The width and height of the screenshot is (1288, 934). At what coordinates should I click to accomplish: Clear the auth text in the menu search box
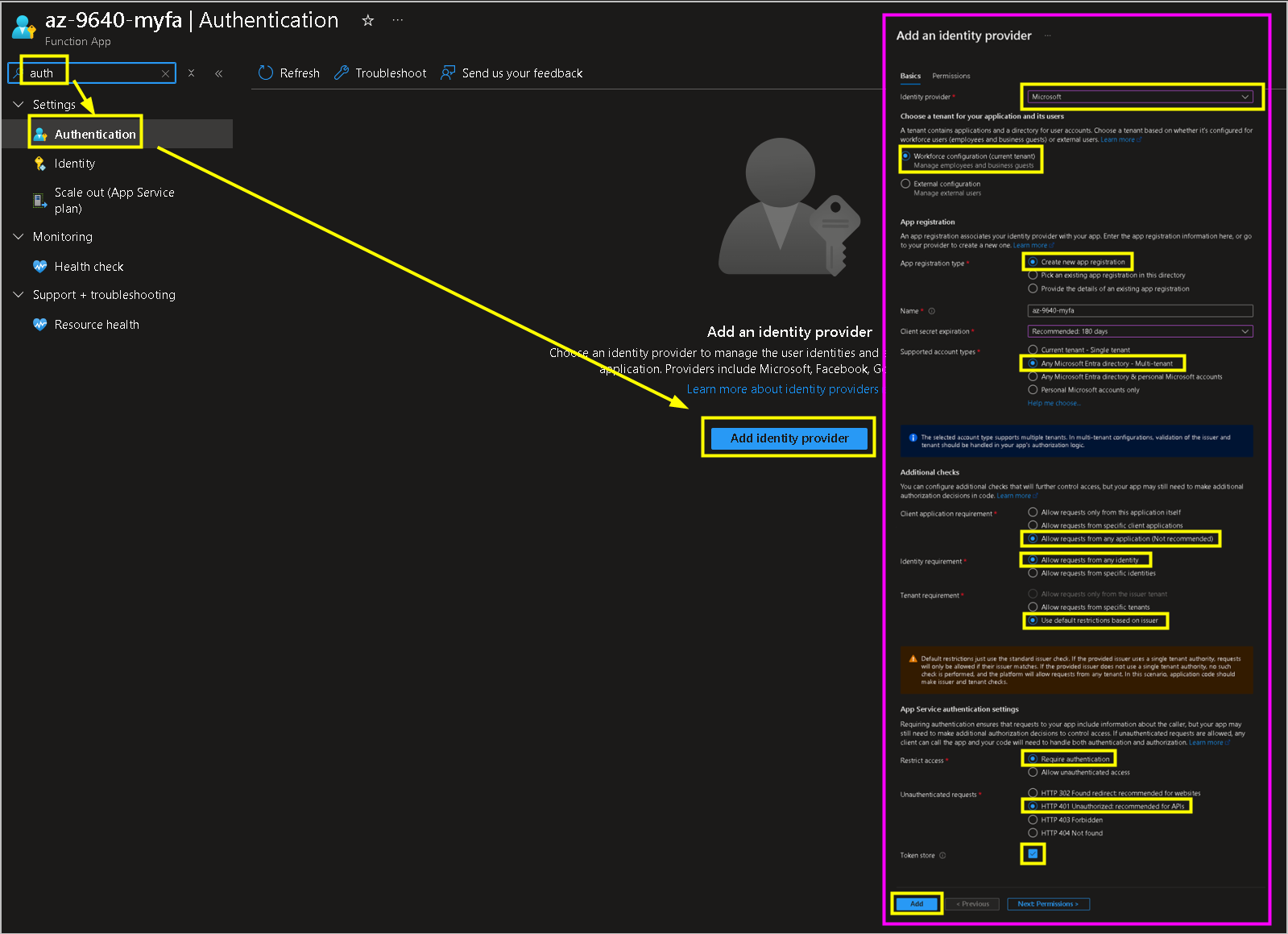tap(165, 73)
